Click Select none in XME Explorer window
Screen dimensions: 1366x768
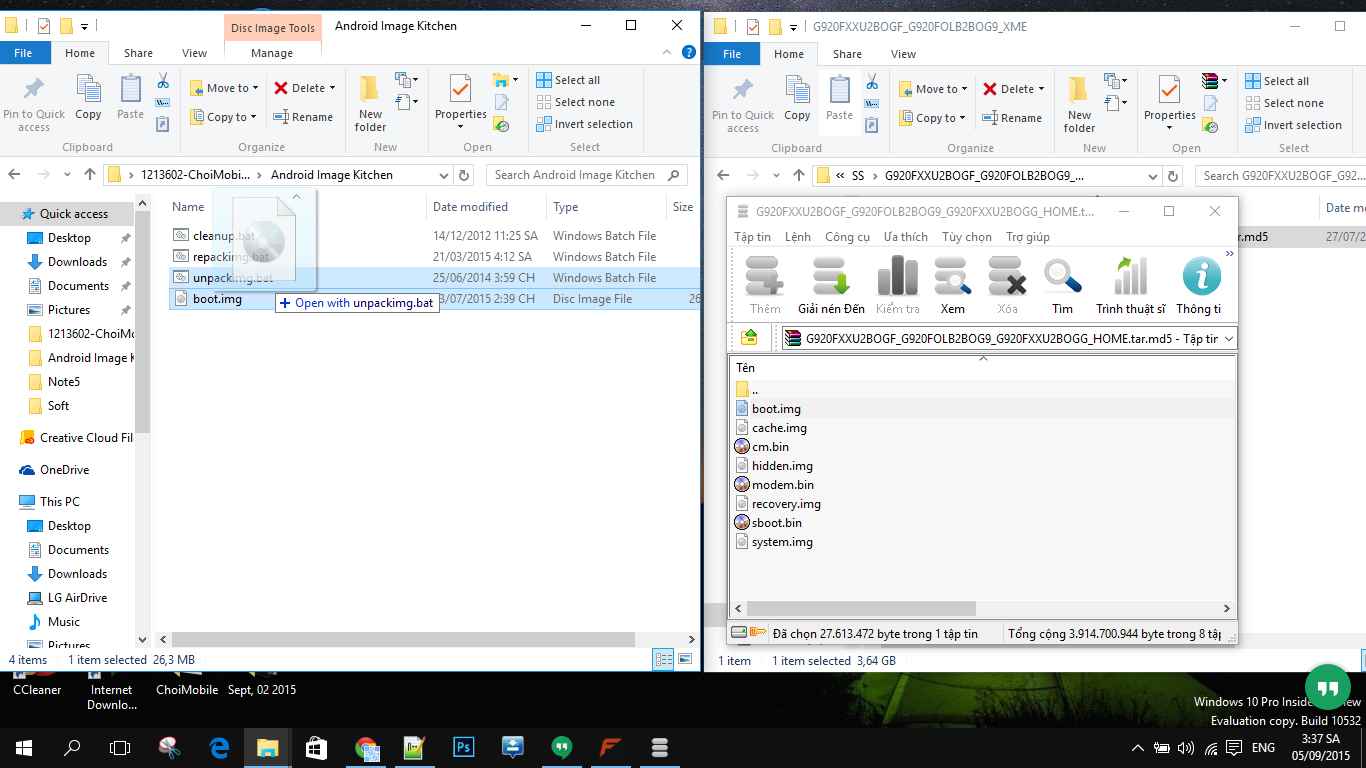[x=1284, y=103]
